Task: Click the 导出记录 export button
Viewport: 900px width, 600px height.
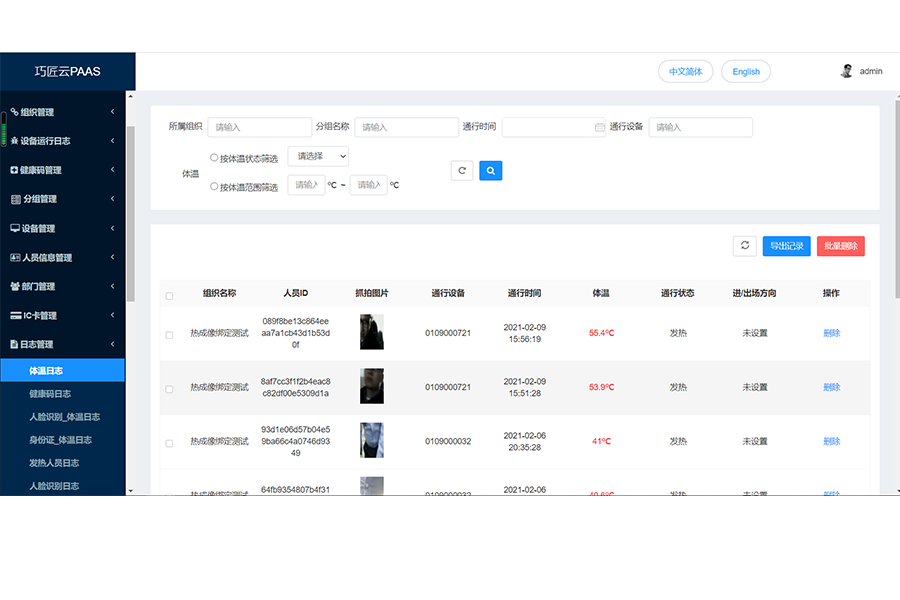Action: (786, 246)
